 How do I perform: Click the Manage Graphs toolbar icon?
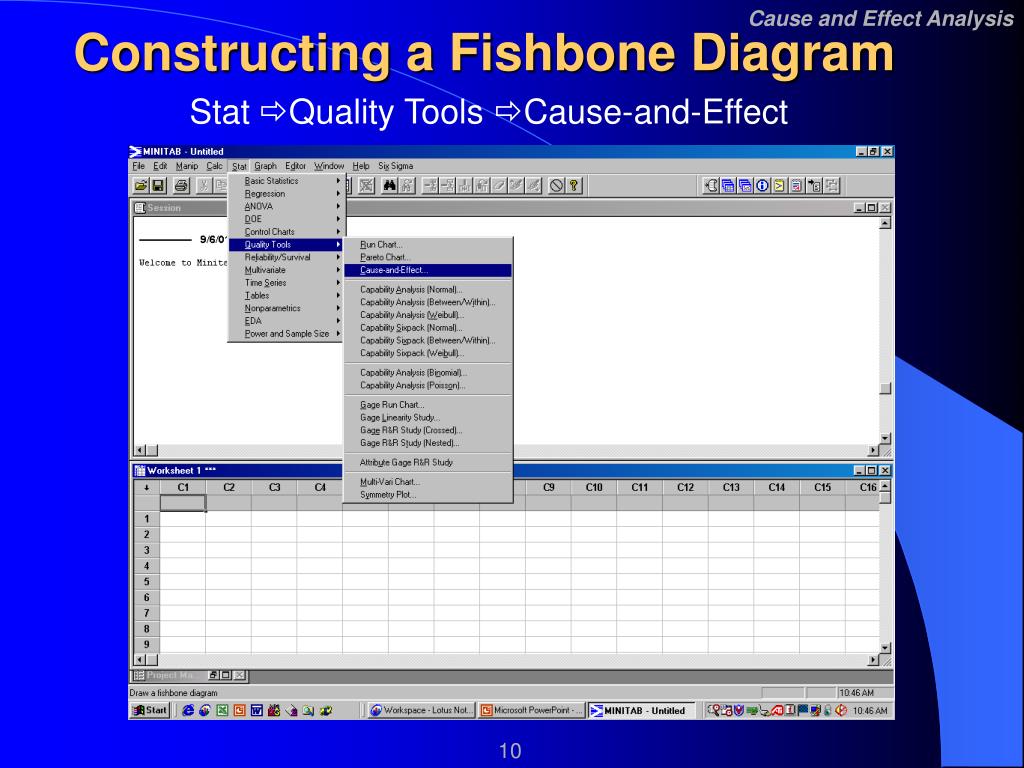point(745,185)
